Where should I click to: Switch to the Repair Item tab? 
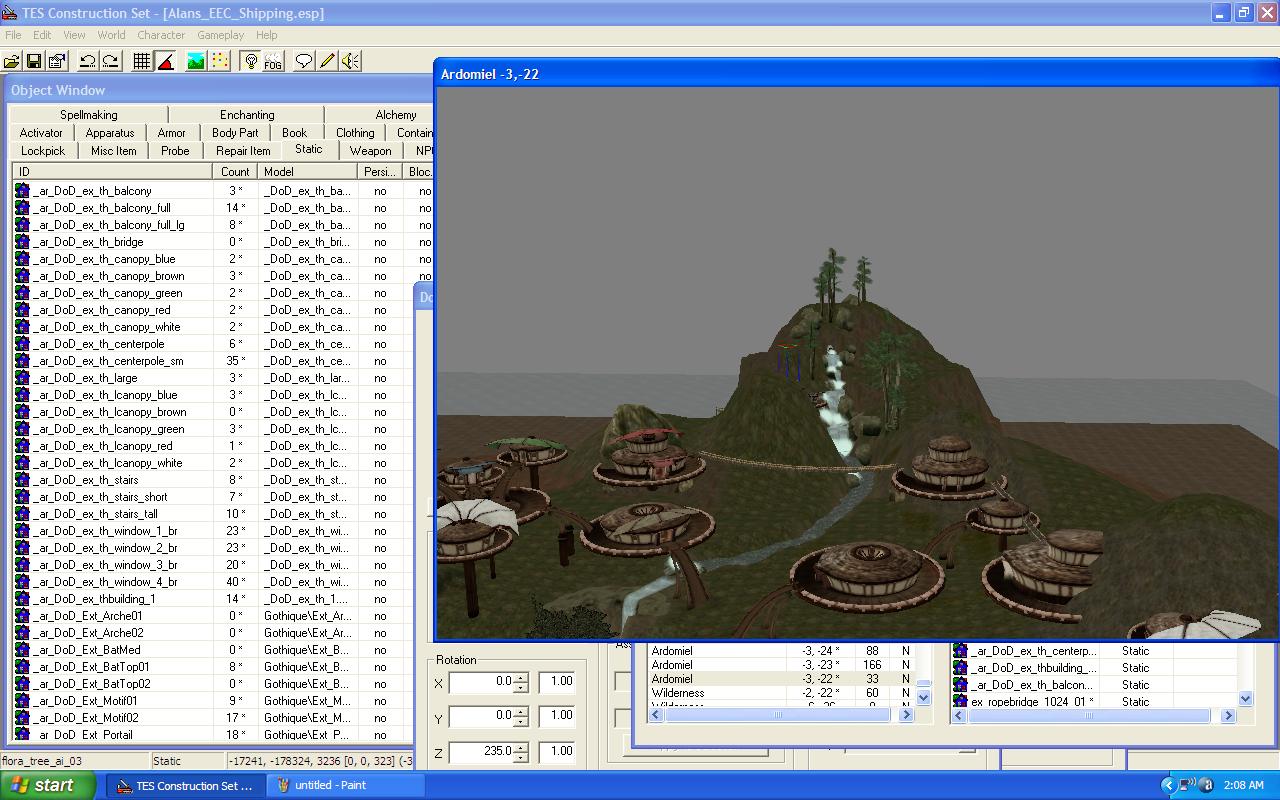(x=243, y=151)
